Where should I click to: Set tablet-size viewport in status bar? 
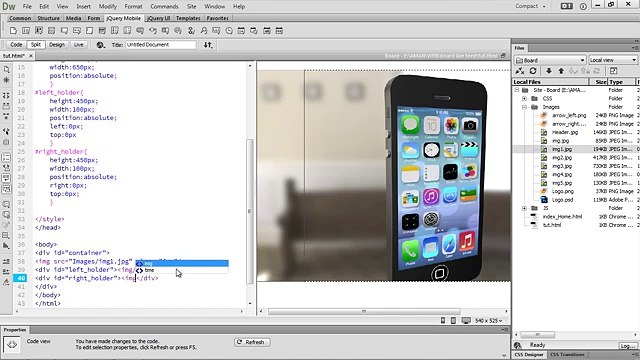tap(453, 321)
